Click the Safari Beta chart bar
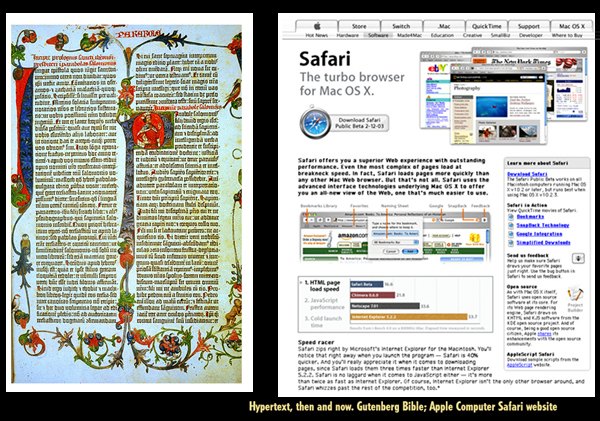The height and width of the screenshot is (421, 600). pos(367,284)
